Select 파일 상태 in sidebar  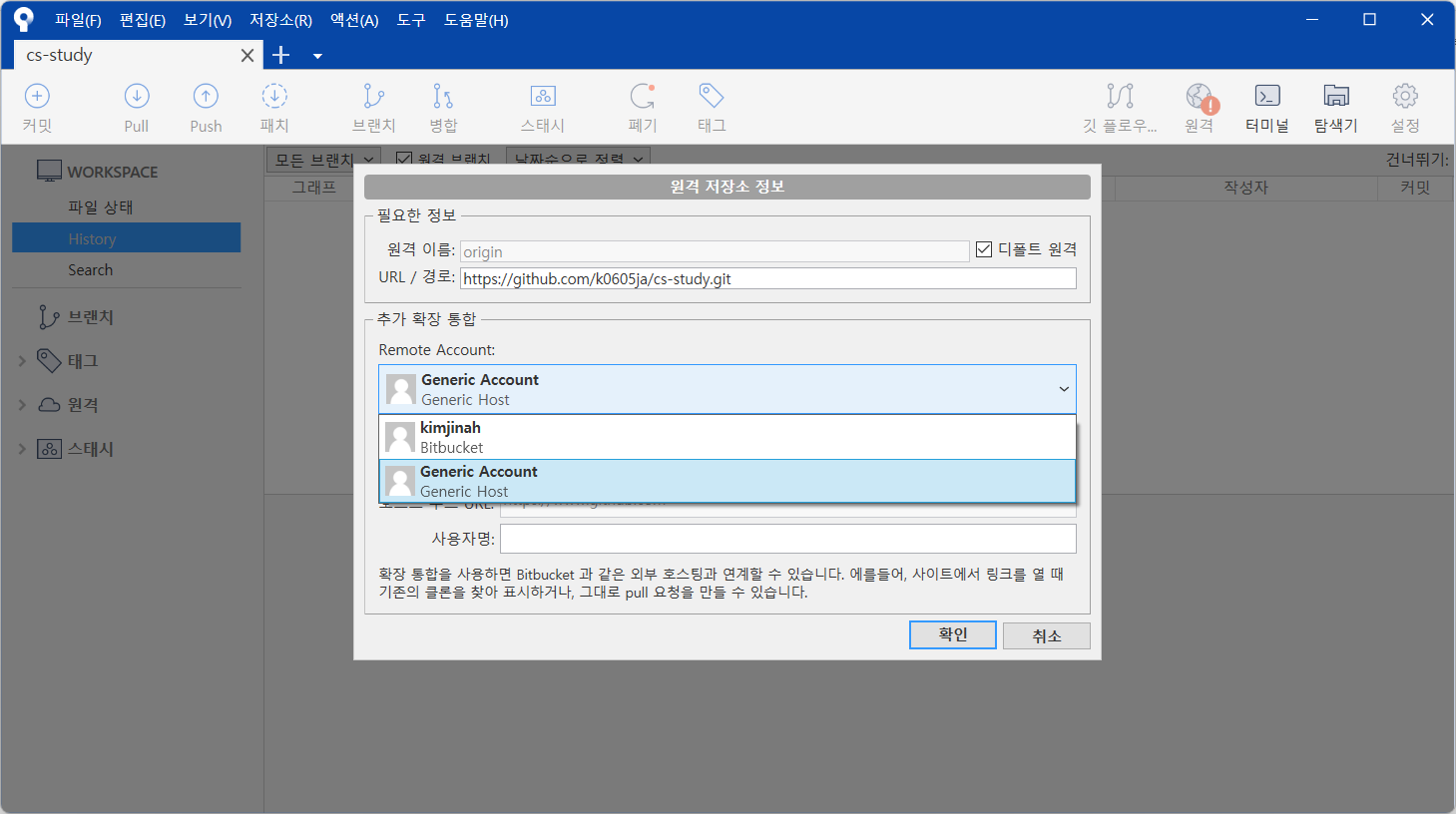(x=101, y=207)
